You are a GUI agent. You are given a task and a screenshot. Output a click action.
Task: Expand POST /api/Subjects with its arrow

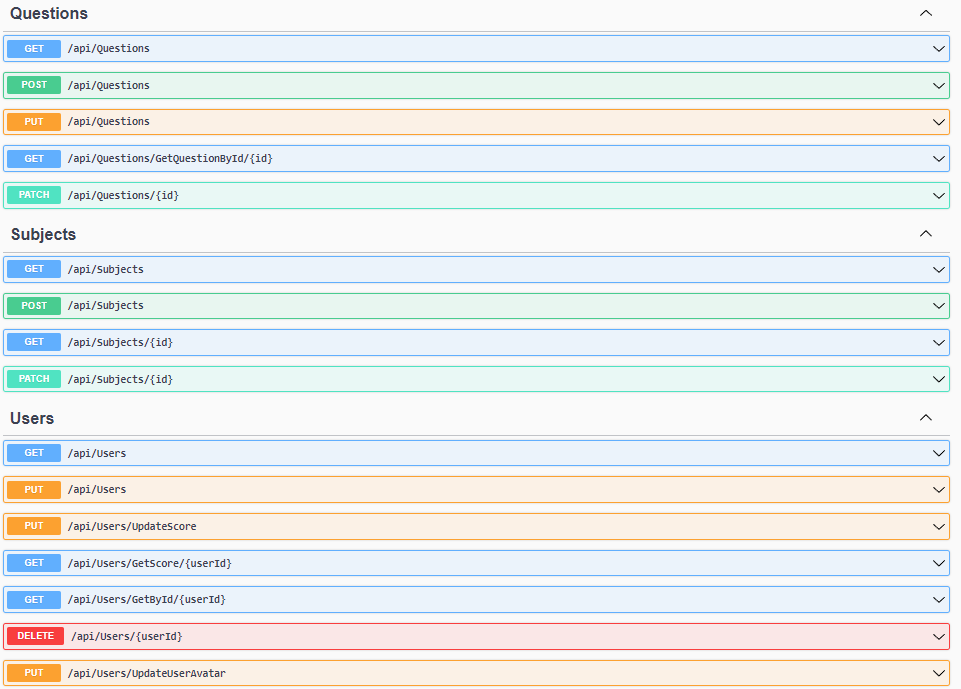click(938, 305)
